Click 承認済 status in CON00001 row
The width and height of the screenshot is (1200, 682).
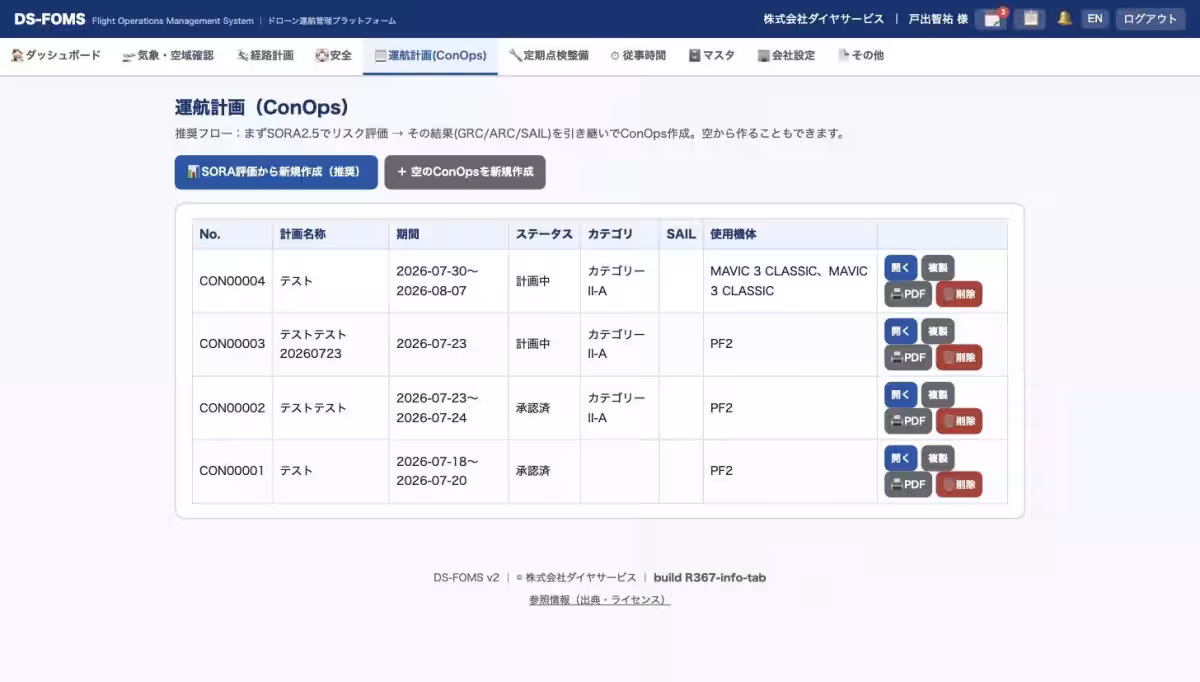[x=533, y=471]
